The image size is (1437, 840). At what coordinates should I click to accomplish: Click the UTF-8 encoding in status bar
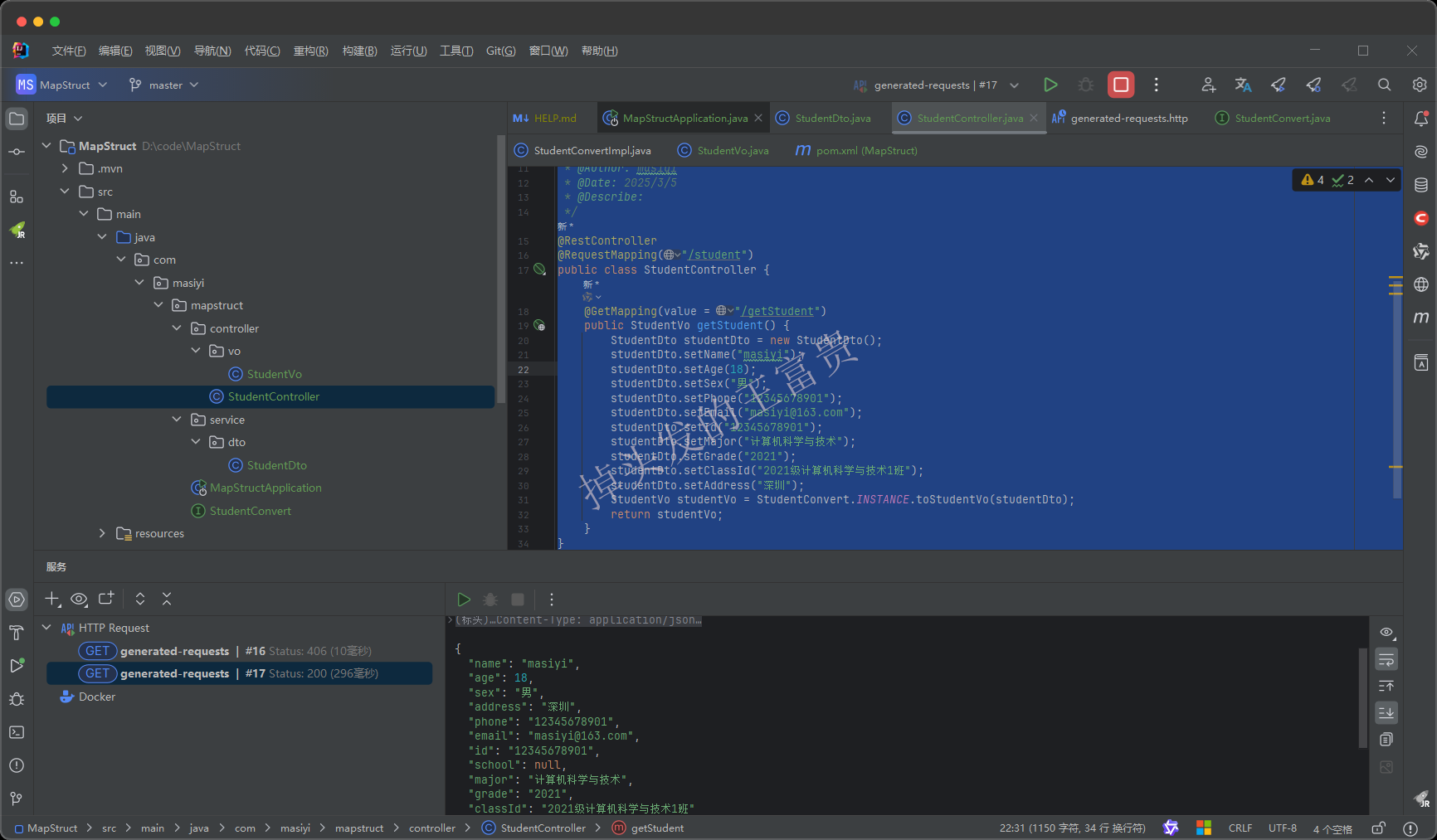[x=1283, y=828]
